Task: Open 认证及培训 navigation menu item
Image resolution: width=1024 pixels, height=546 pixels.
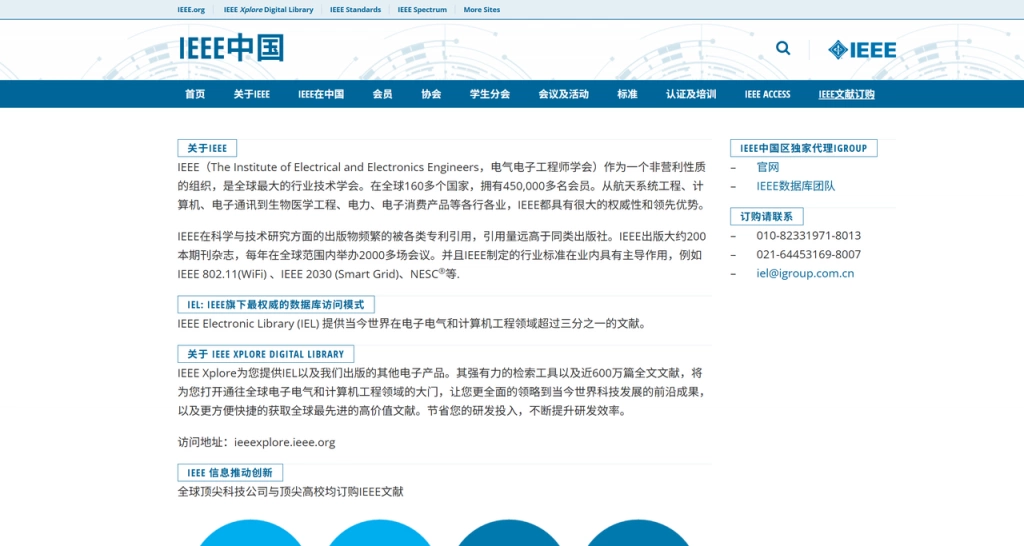Action: (x=691, y=94)
